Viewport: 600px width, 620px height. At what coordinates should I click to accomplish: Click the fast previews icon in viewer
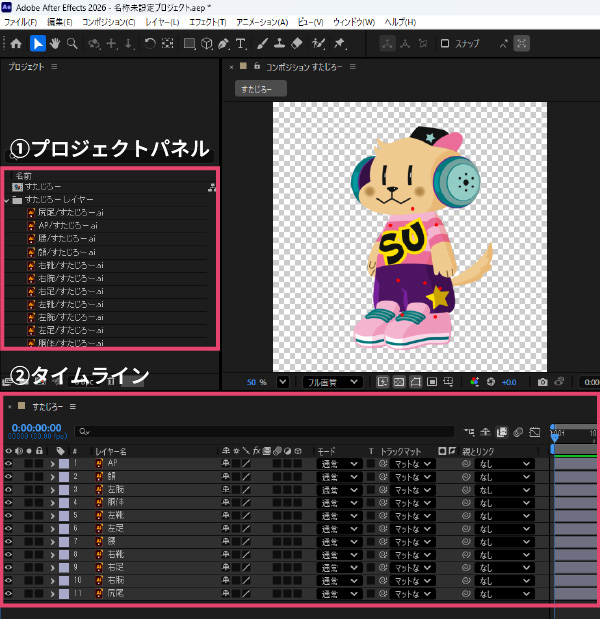pos(382,382)
